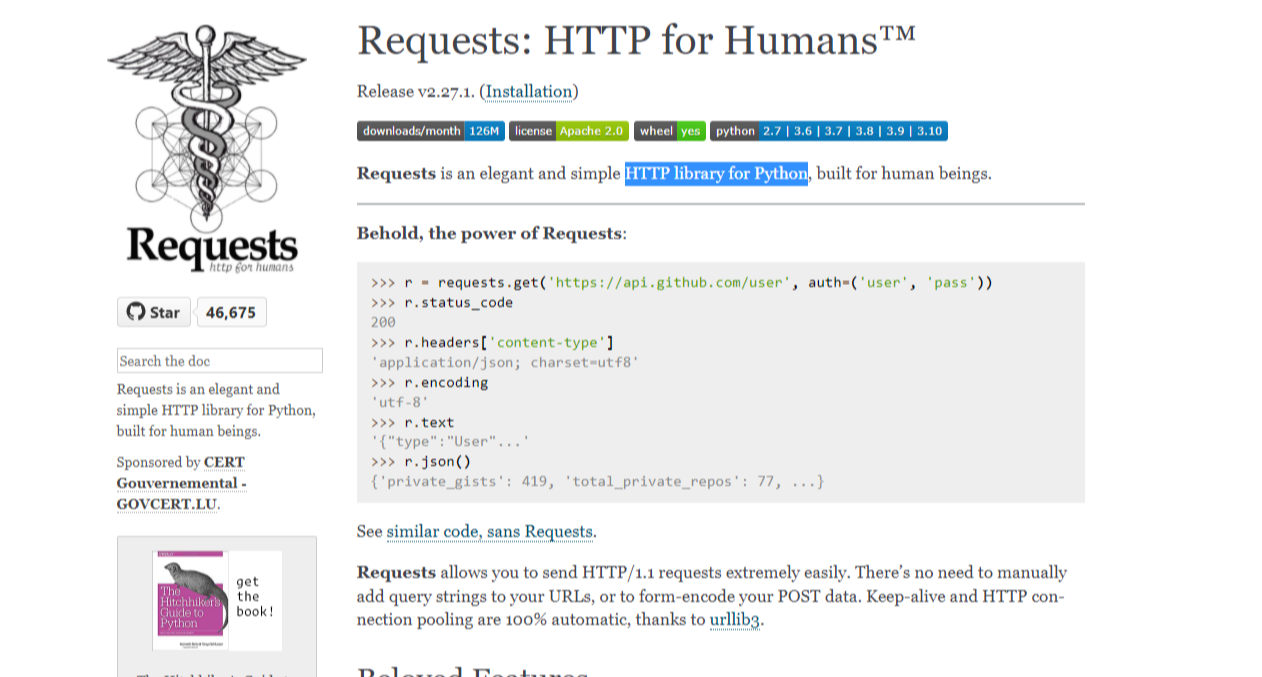Open the 46,675 stargazers count
1262x677 pixels.
(x=231, y=312)
